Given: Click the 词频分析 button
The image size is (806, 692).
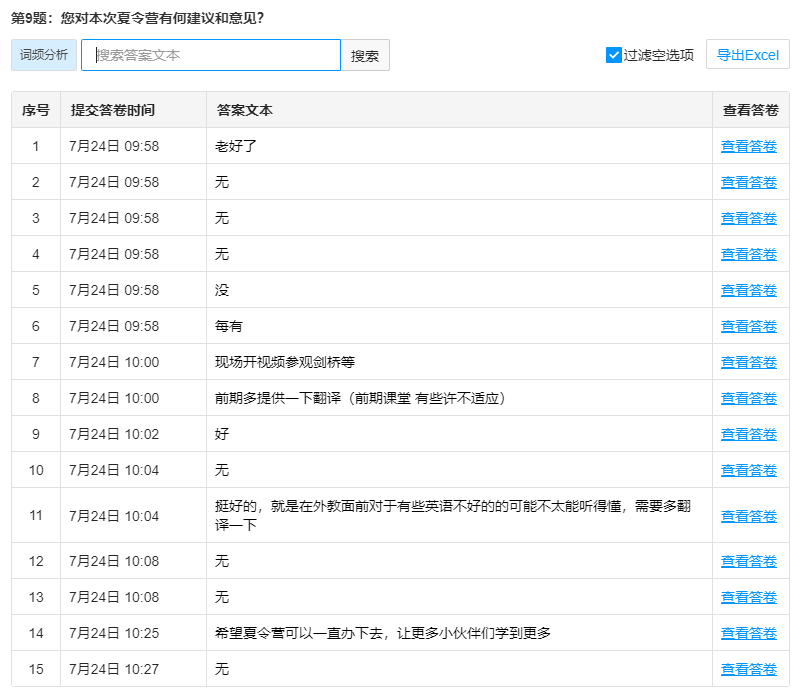Looking at the screenshot, I should point(44,55).
